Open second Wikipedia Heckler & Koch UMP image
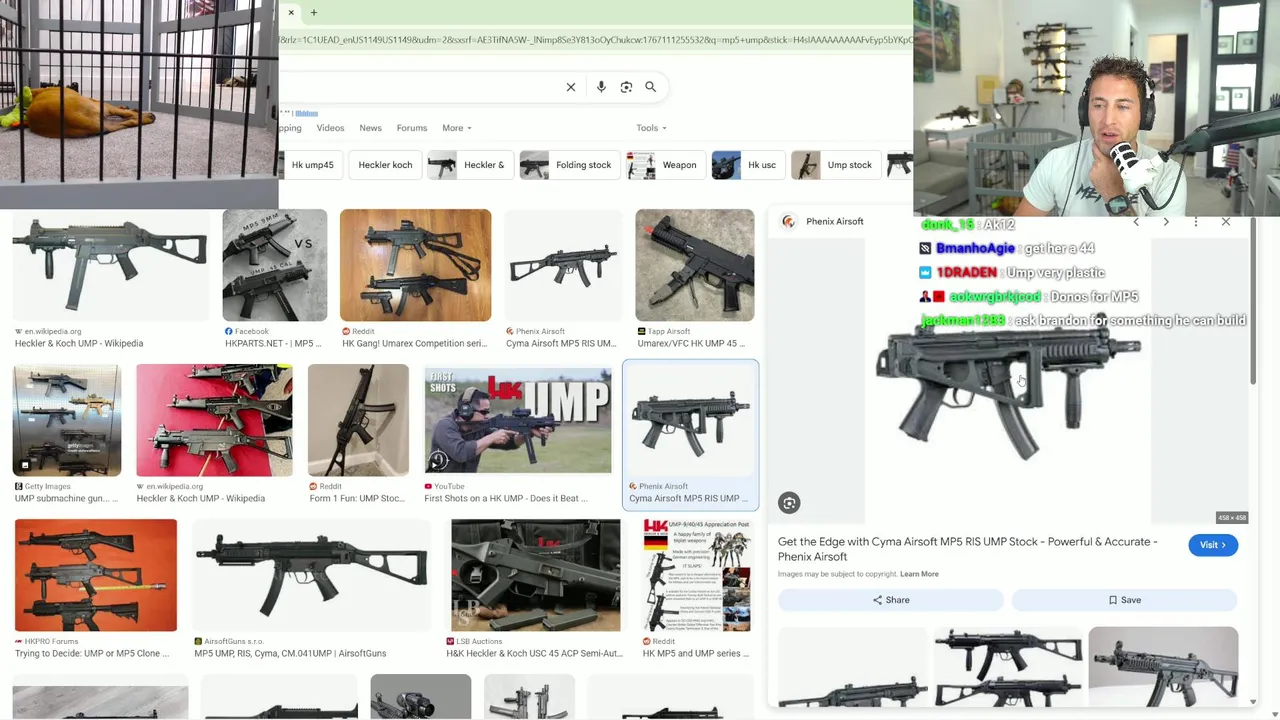The width and height of the screenshot is (1280, 720). point(214,420)
